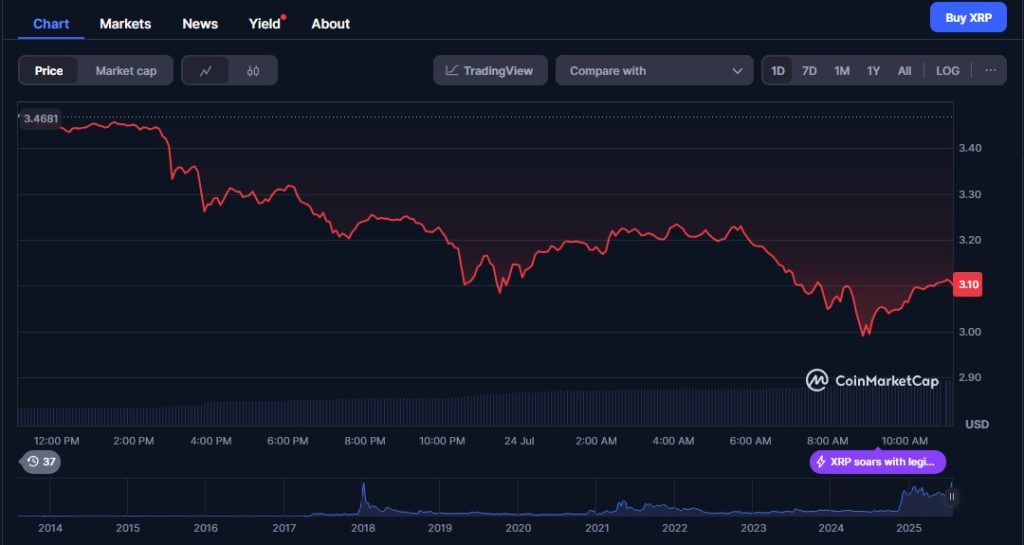Image resolution: width=1024 pixels, height=545 pixels.
Task: Open the Yield tab
Action: tap(264, 23)
